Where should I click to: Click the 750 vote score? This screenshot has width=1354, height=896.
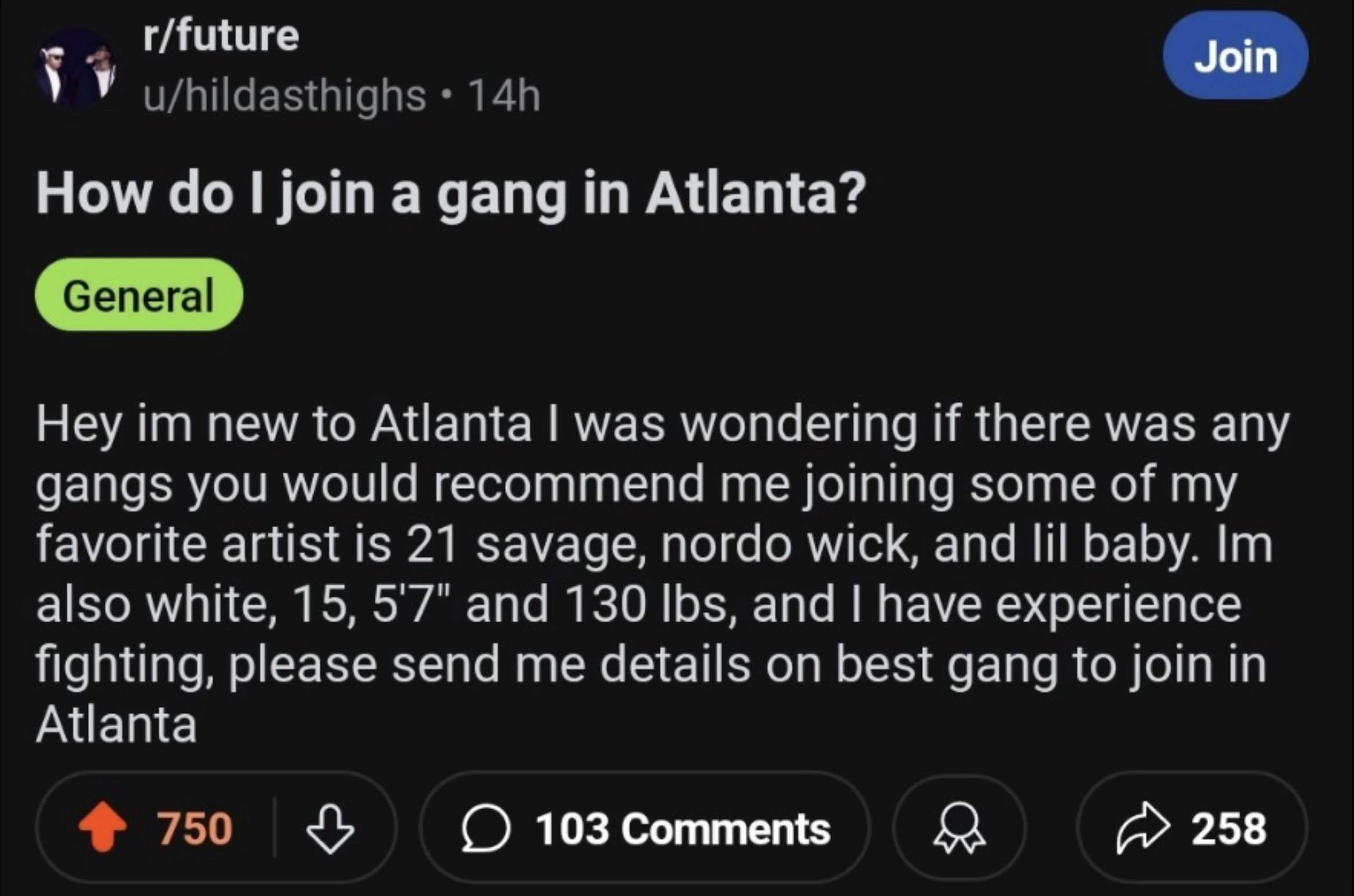195,828
